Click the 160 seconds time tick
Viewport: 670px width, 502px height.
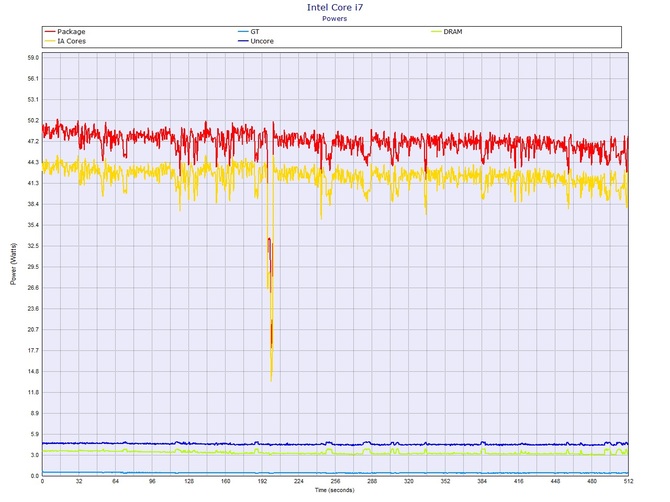(226, 481)
